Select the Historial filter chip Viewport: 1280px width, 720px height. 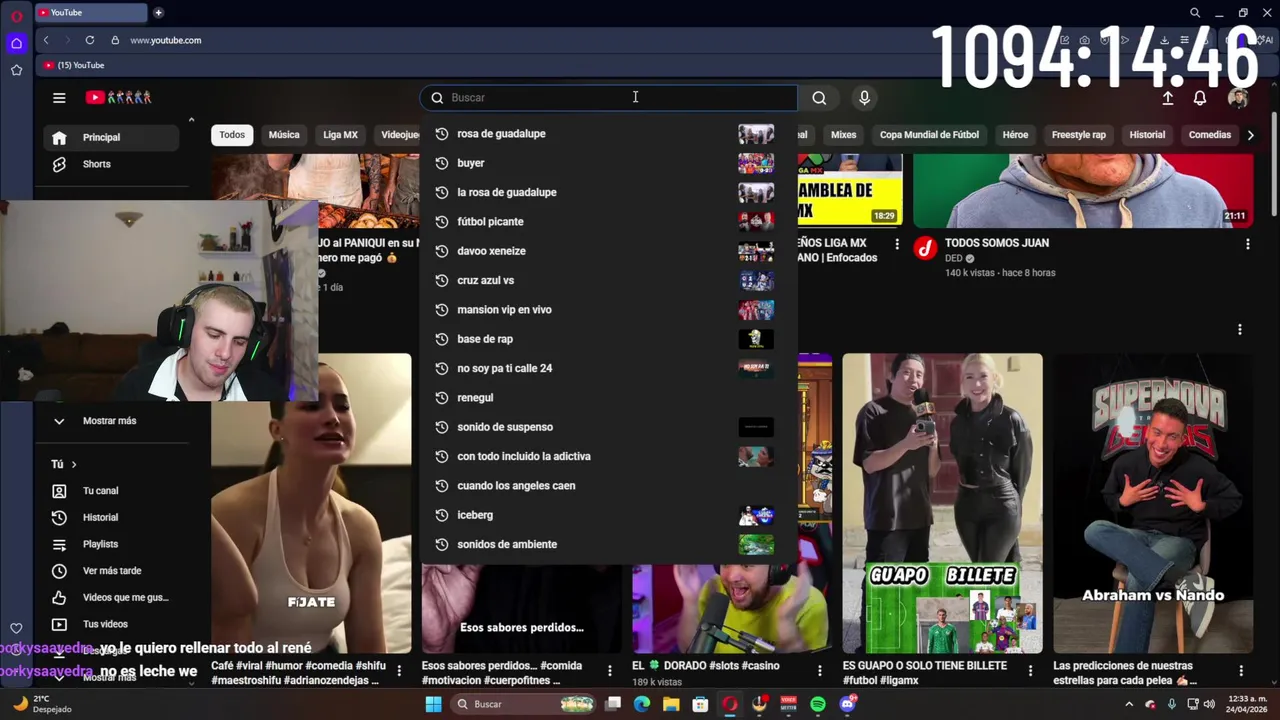click(1147, 135)
